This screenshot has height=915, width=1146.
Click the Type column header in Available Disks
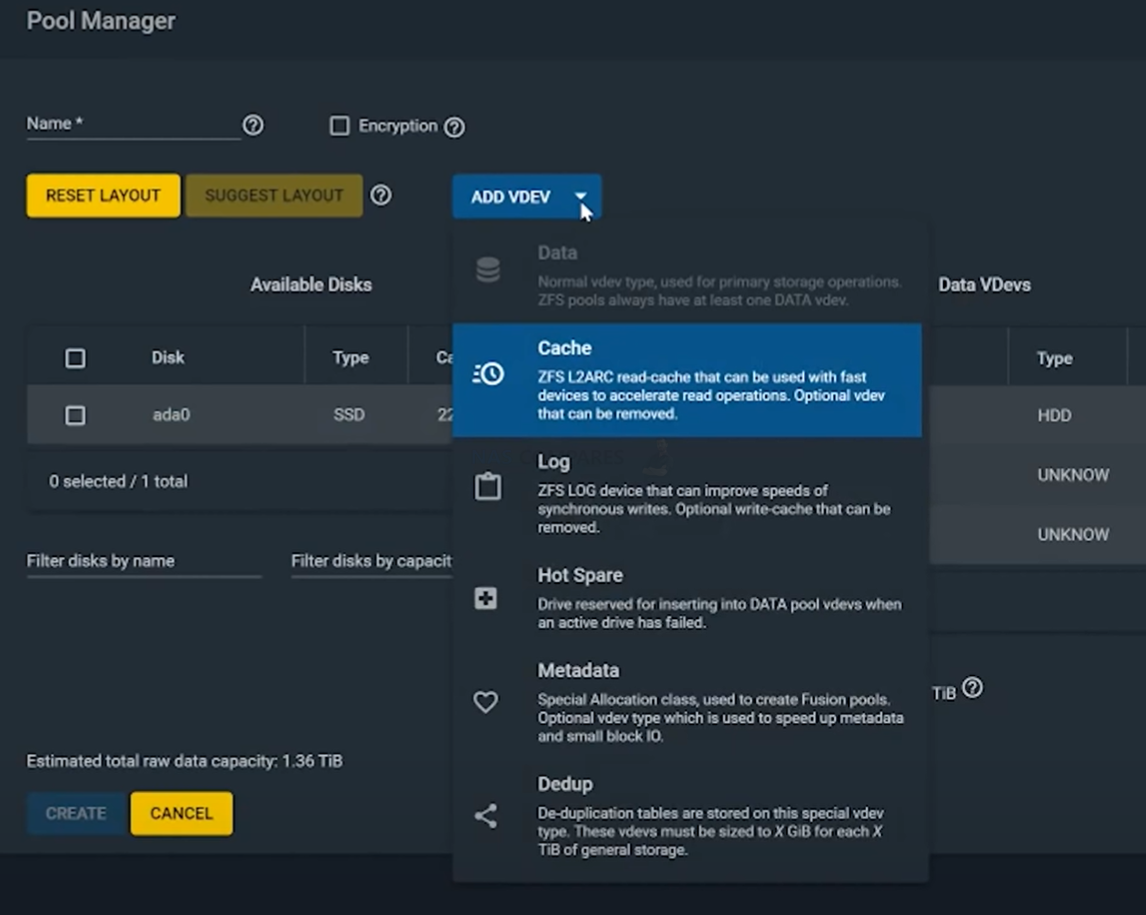pos(351,357)
